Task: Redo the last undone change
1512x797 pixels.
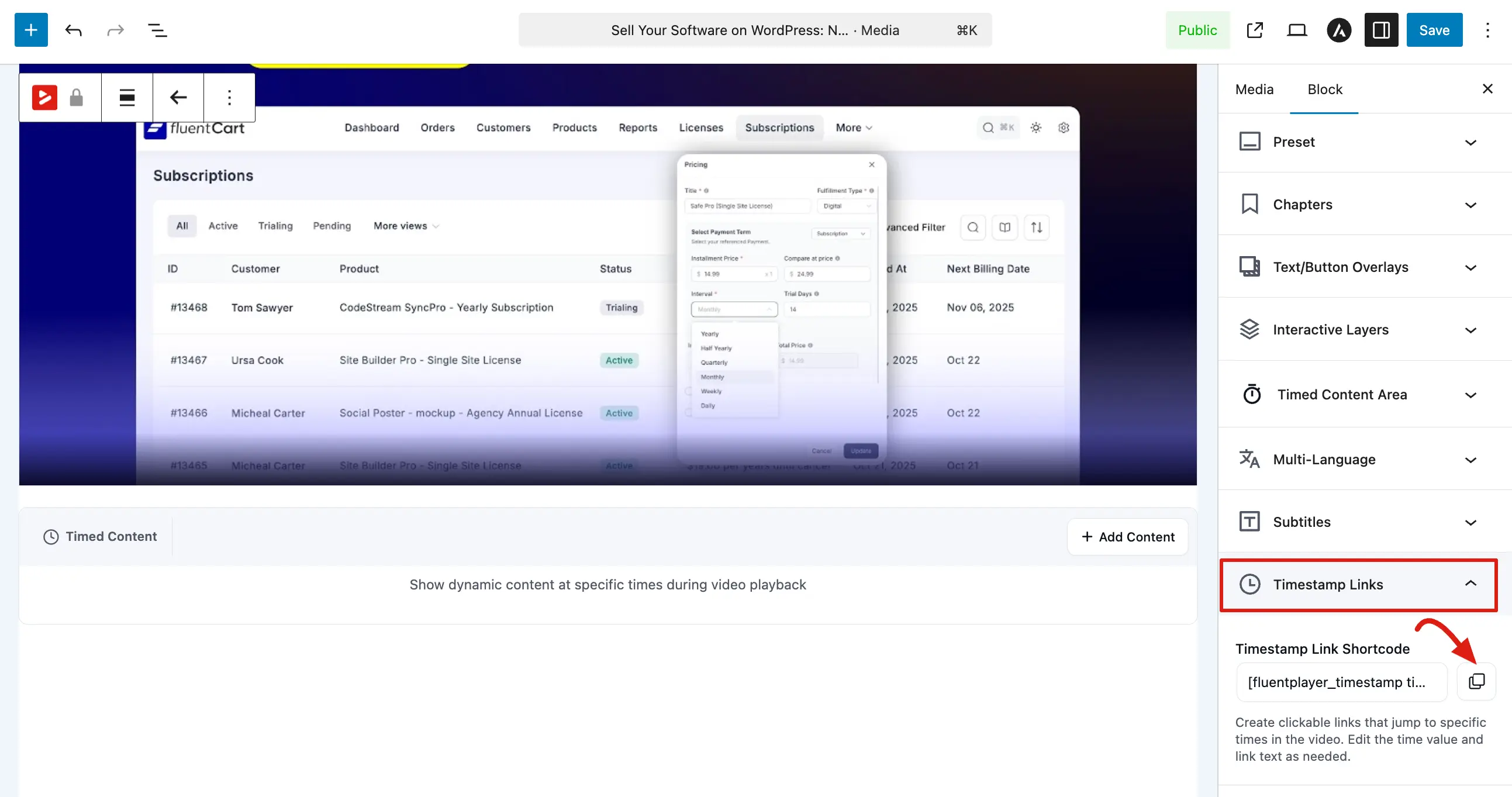Action: coord(116,30)
